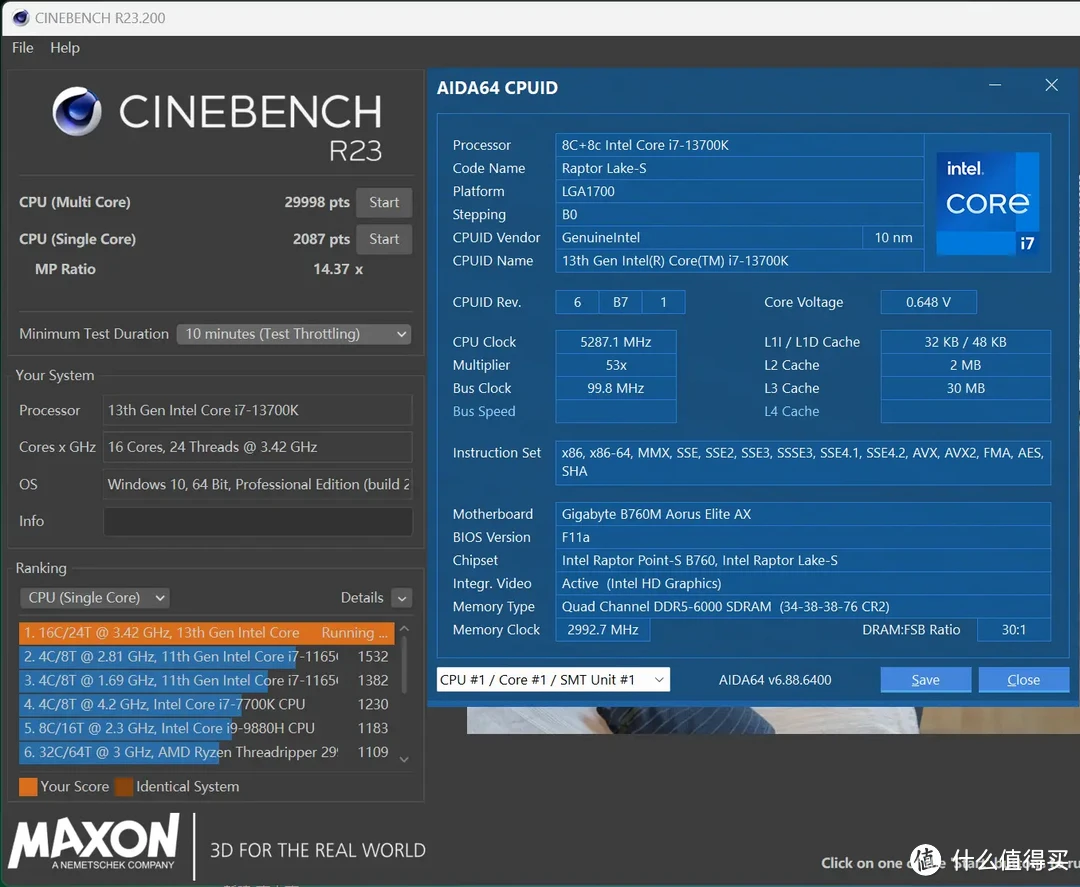The width and height of the screenshot is (1080, 887).
Task: Click the Memory Type value Quad Channel DDR5-6000
Action: coord(803,607)
